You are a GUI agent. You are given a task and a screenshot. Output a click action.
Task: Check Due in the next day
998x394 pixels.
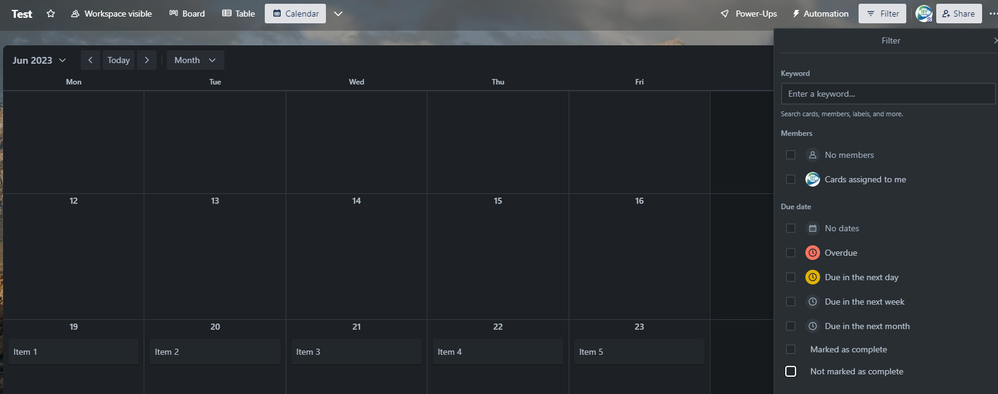[x=791, y=277]
